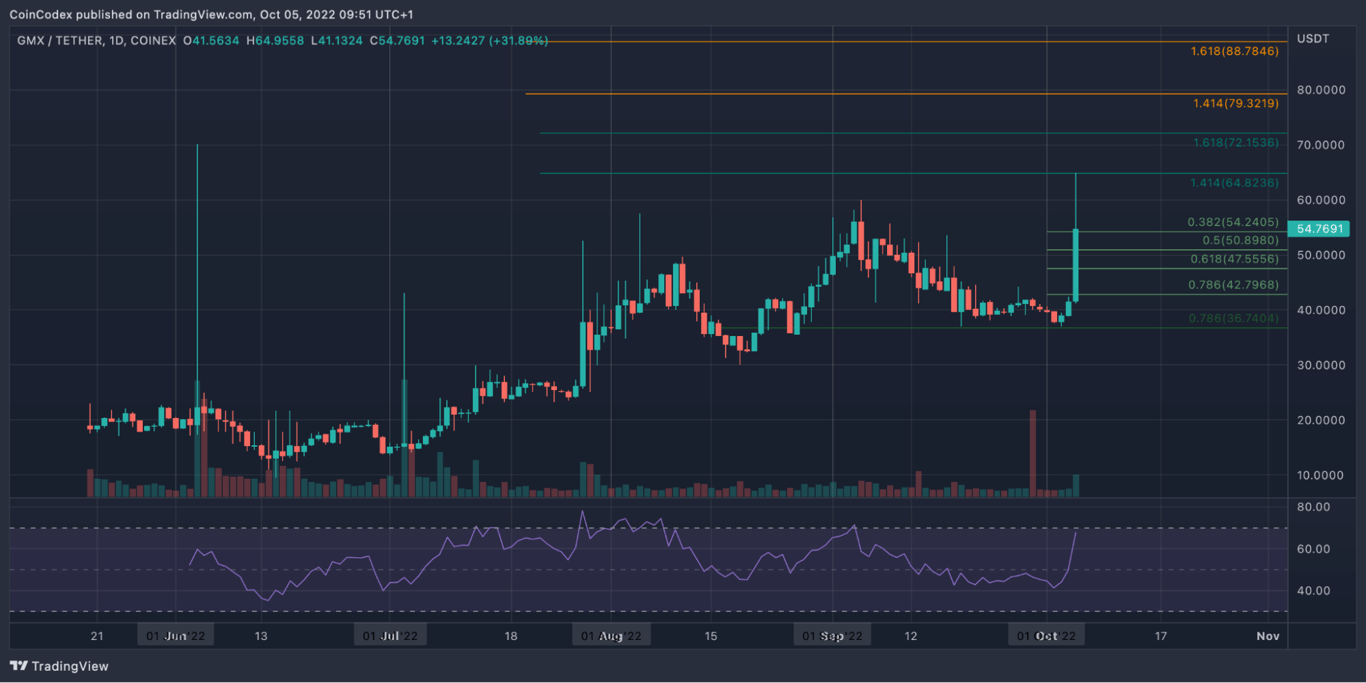Click the 01 Sep '22 date label
The image size is (1366, 683).
[x=832, y=634]
